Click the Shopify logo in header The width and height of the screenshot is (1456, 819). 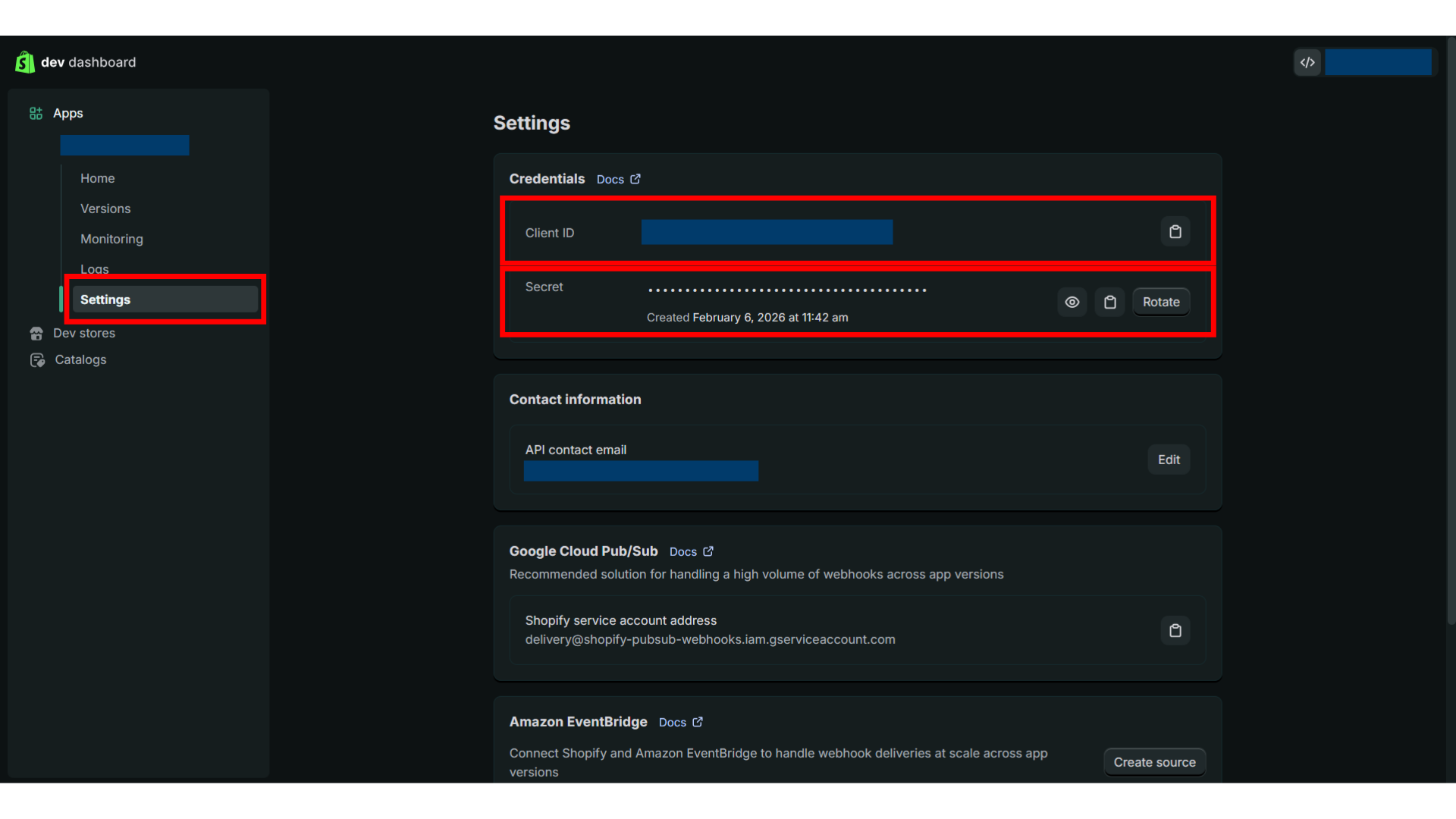[x=25, y=62]
